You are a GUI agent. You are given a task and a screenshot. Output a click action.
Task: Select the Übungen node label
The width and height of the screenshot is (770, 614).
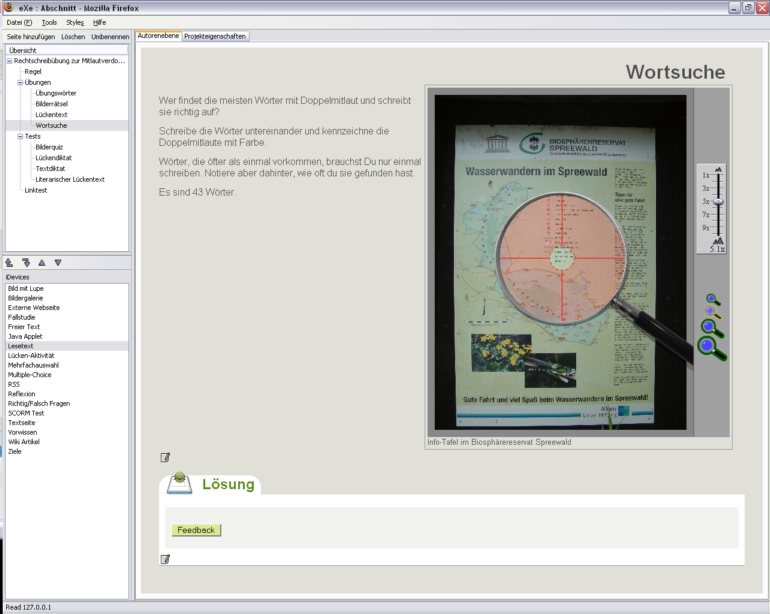(x=38, y=83)
